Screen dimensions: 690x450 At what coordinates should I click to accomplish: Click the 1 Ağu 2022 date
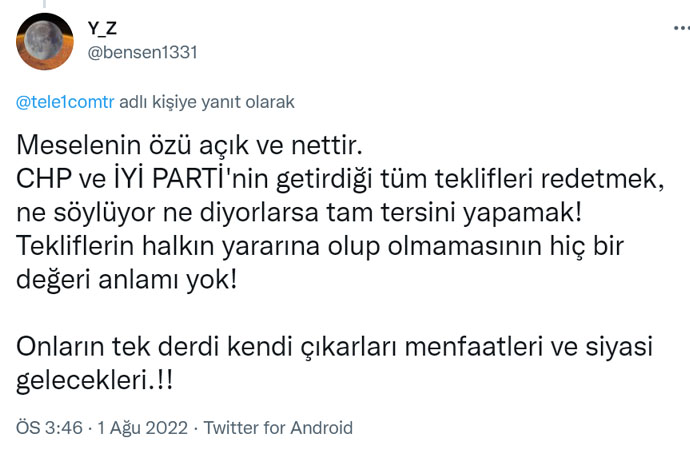pos(141,428)
